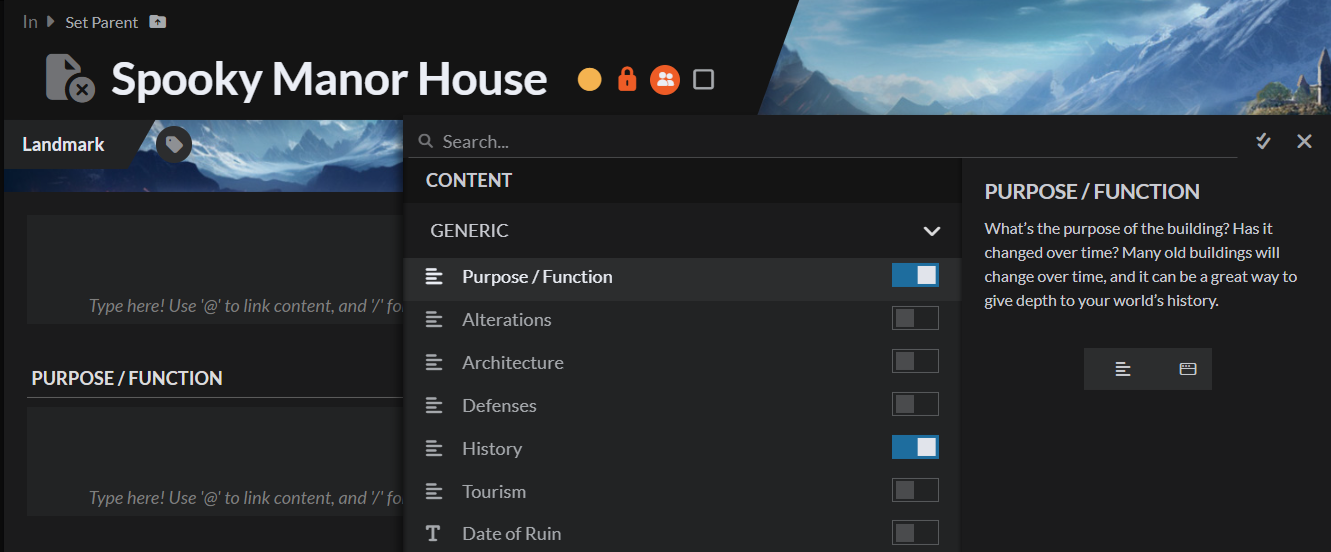Collapse the GENERIC section chevron
Viewport: 1331px width, 552px height.
pyautogui.click(x=932, y=231)
